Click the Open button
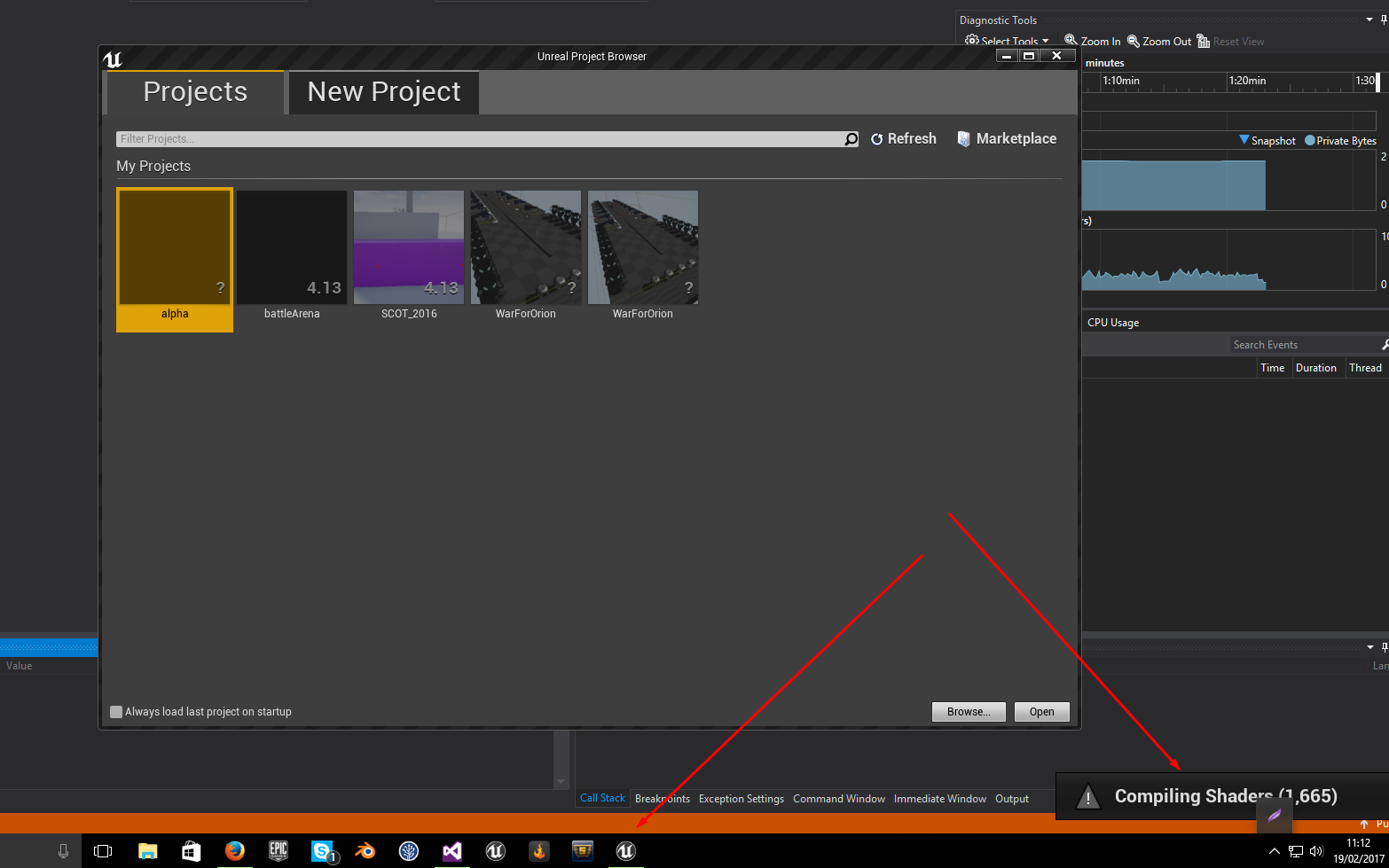1389x868 pixels. pos(1042,712)
